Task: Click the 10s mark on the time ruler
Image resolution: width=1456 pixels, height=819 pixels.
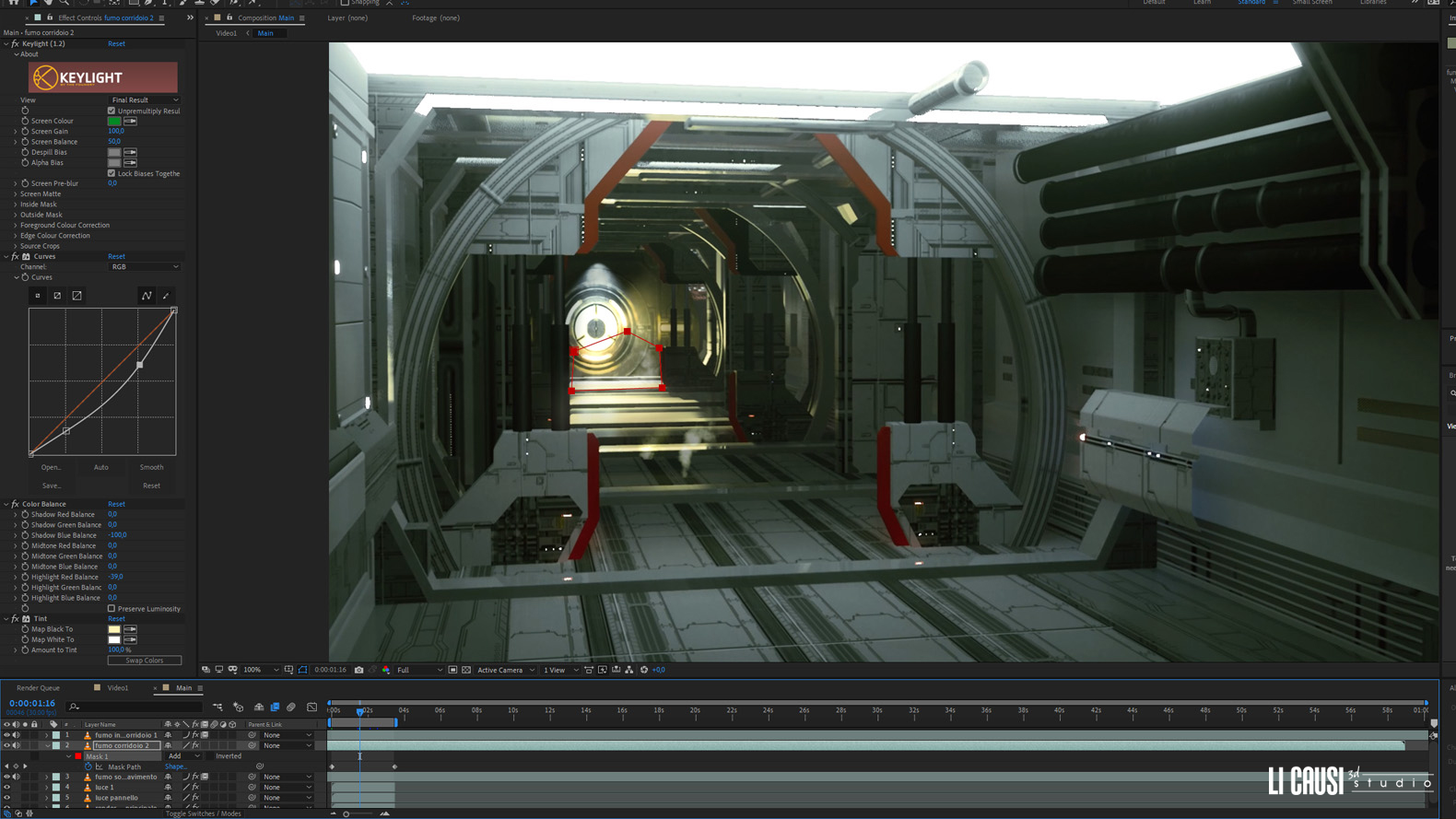Action: click(x=512, y=710)
